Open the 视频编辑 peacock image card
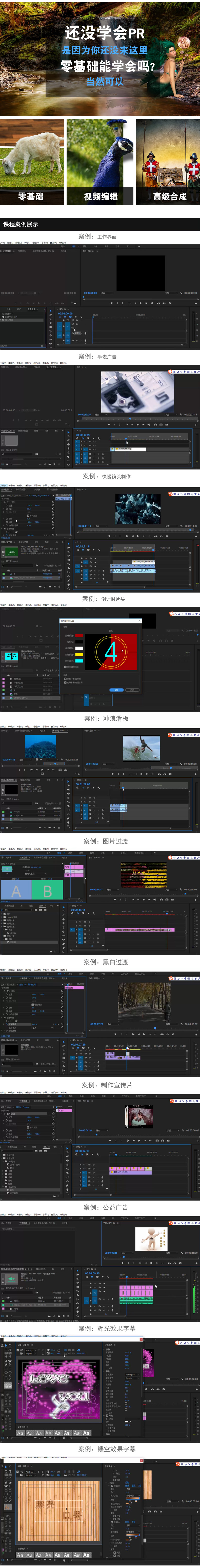The image size is (200, 1568). point(100,162)
